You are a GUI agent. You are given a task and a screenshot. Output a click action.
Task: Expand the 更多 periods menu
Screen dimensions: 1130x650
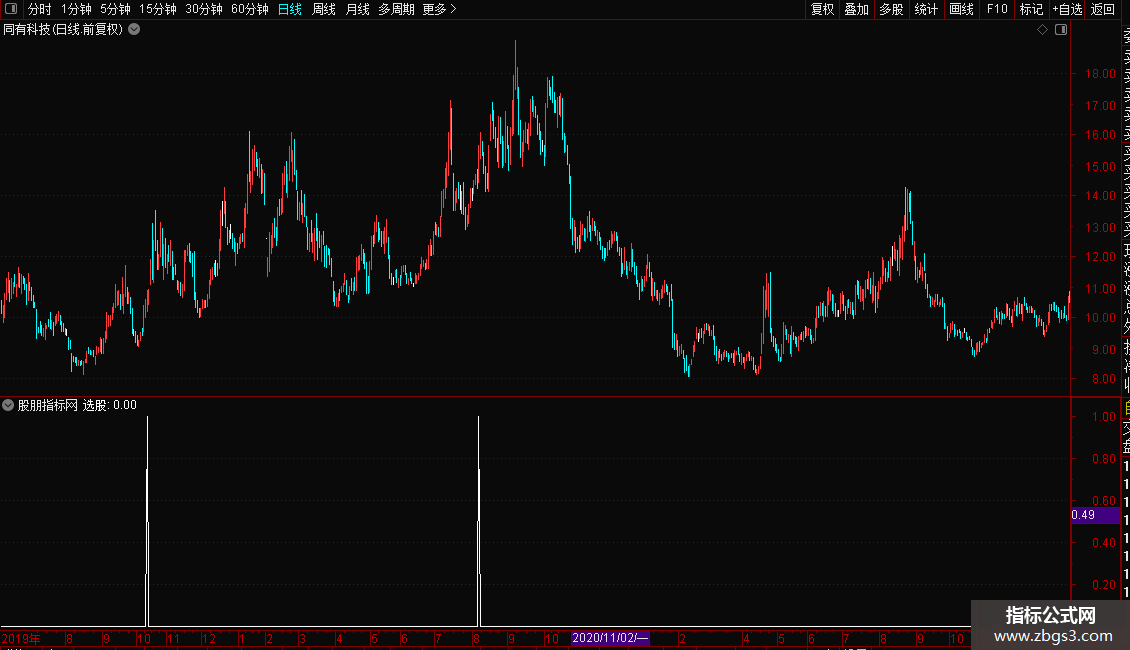[x=440, y=9]
